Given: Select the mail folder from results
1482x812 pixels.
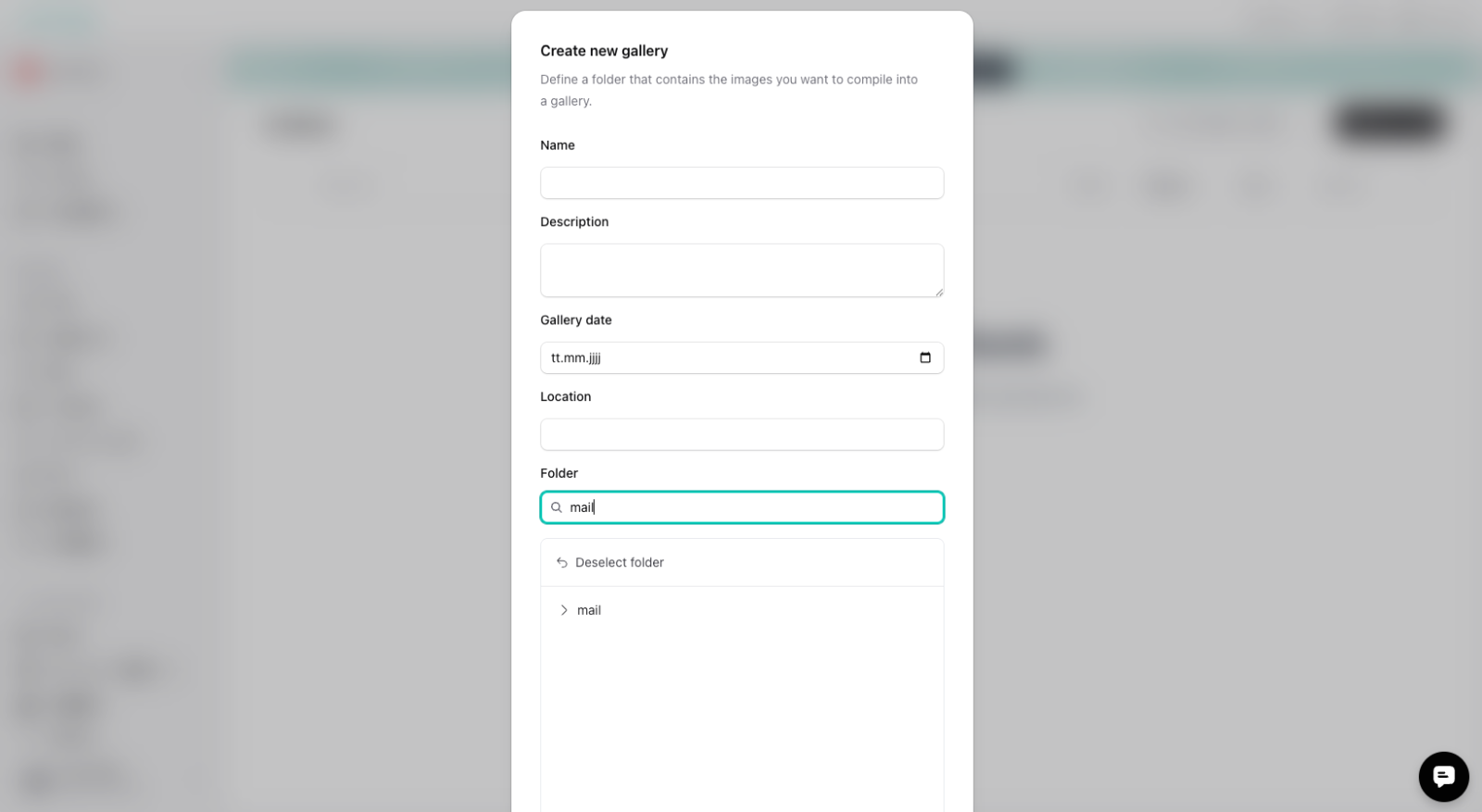Looking at the screenshot, I should [x=589, y=610].
